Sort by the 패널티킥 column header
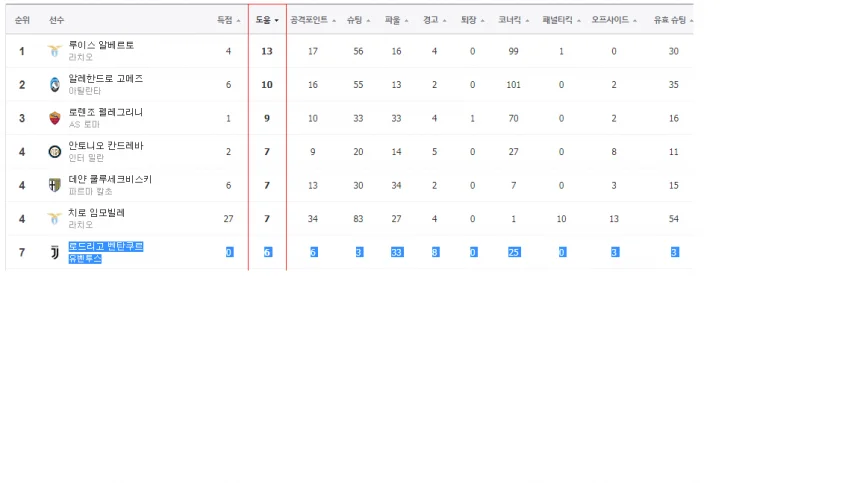Screen dimensions: 860x483 (561, 20)
